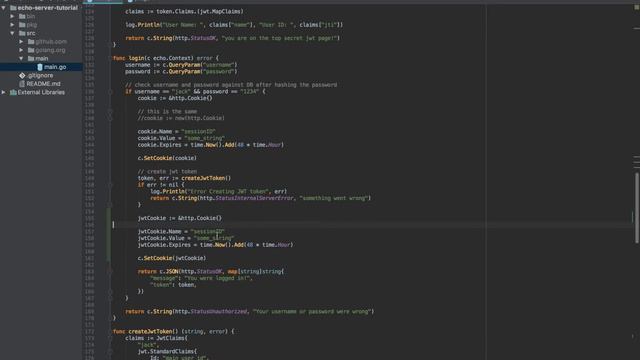
Task: Click the pkg folder icon
Action: point(22,24)
